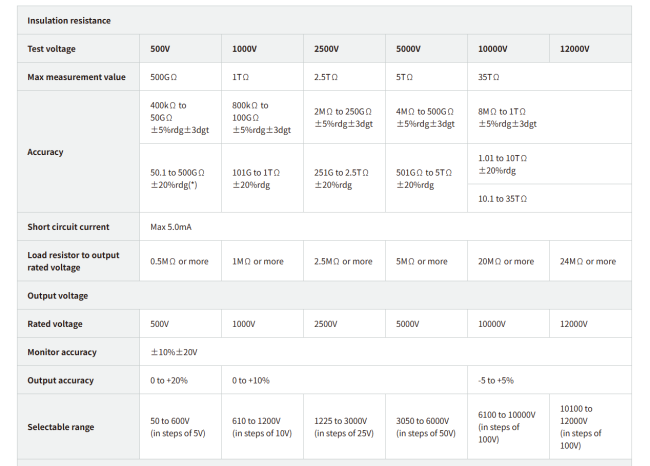Select the 2500V rated voltage cell
The width and height of the screenshot is (650, 466).
[x=344, y=324]
